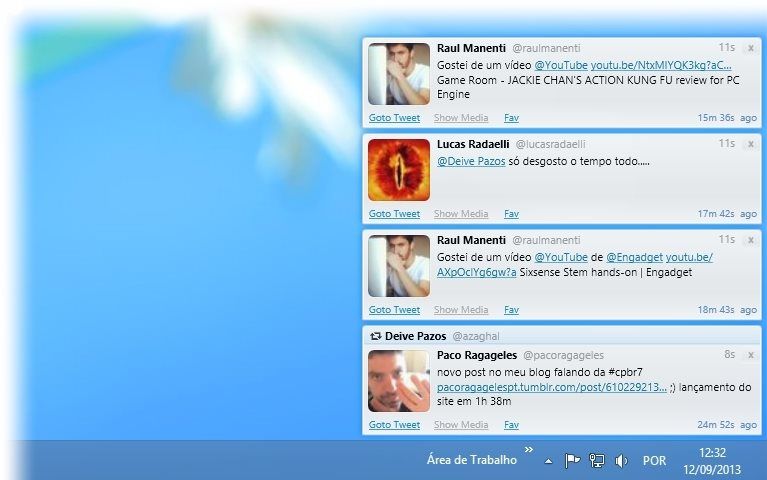
Task: Click the Deive Pazos retweeter name
Action: 415,336
